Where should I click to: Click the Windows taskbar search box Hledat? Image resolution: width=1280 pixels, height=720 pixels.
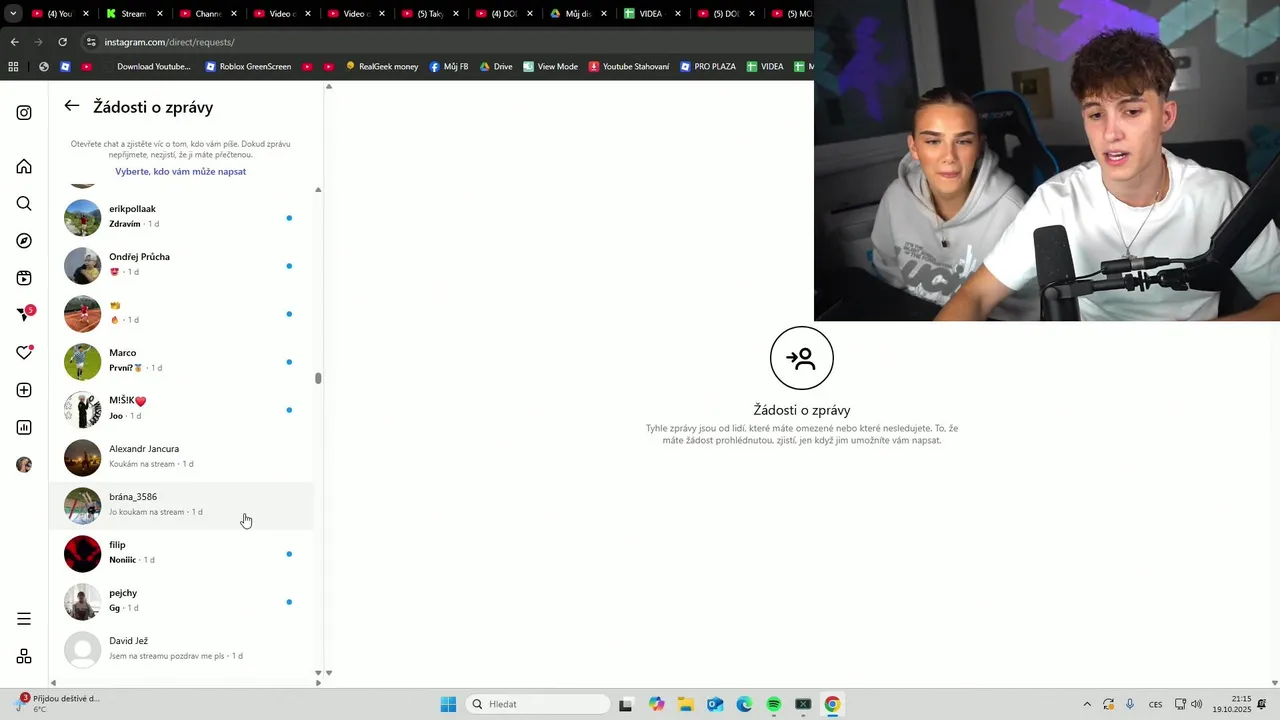point(540,704)
